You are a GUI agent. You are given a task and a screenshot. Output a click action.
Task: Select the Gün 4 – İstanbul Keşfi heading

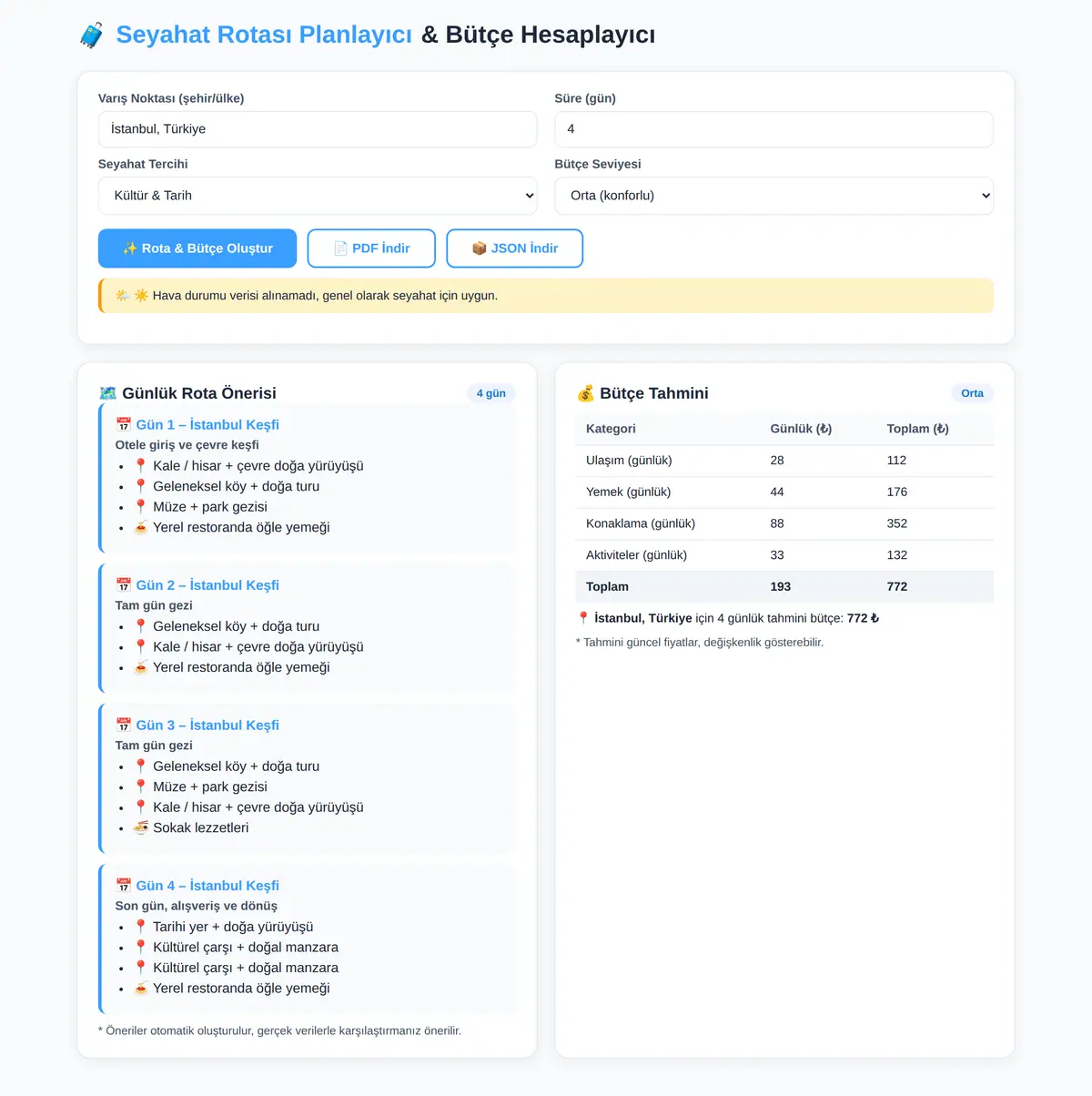point(207,885)
